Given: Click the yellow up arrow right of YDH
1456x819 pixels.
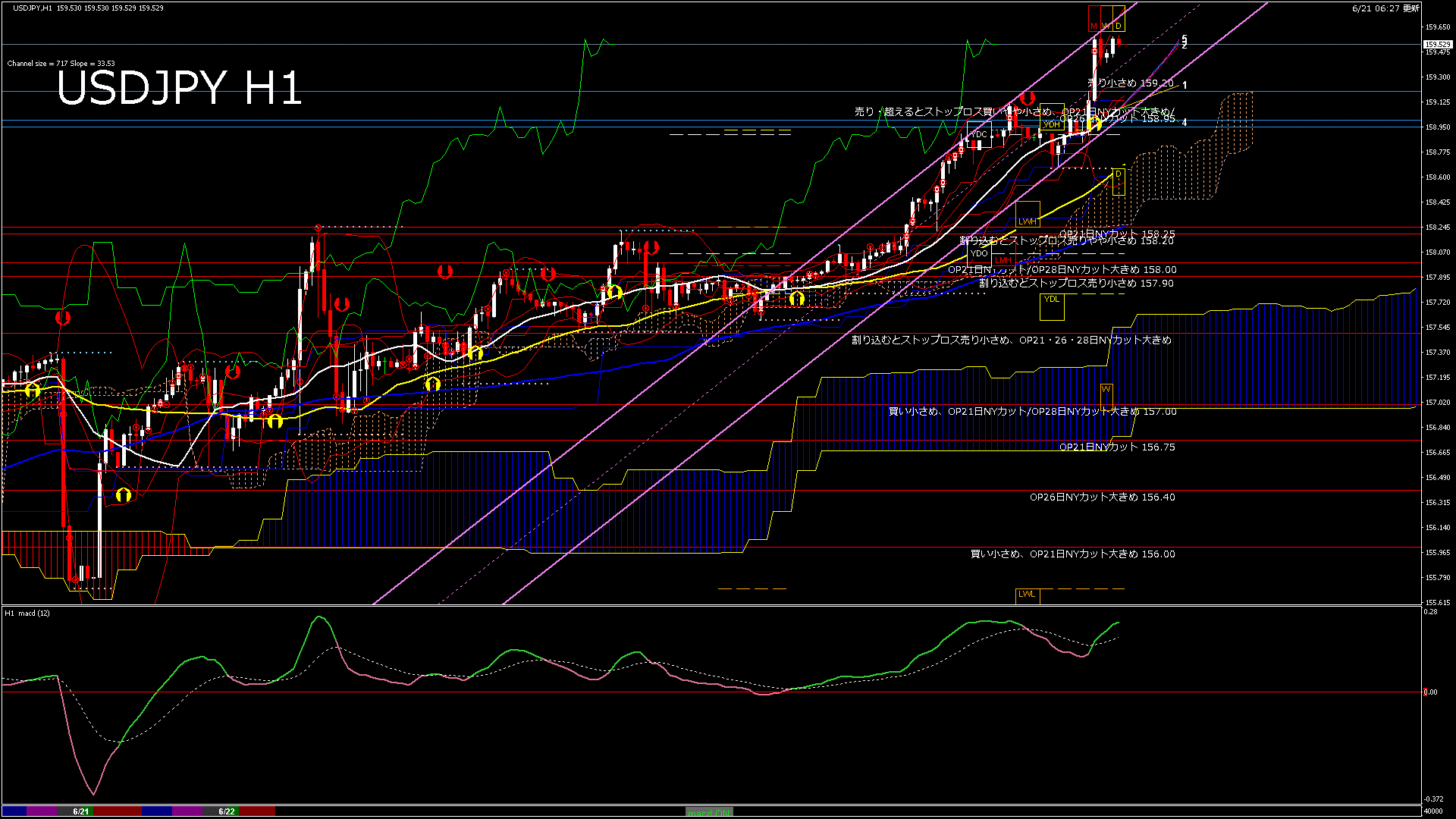Looking at the screenshot, I should tap(1094, 123).
